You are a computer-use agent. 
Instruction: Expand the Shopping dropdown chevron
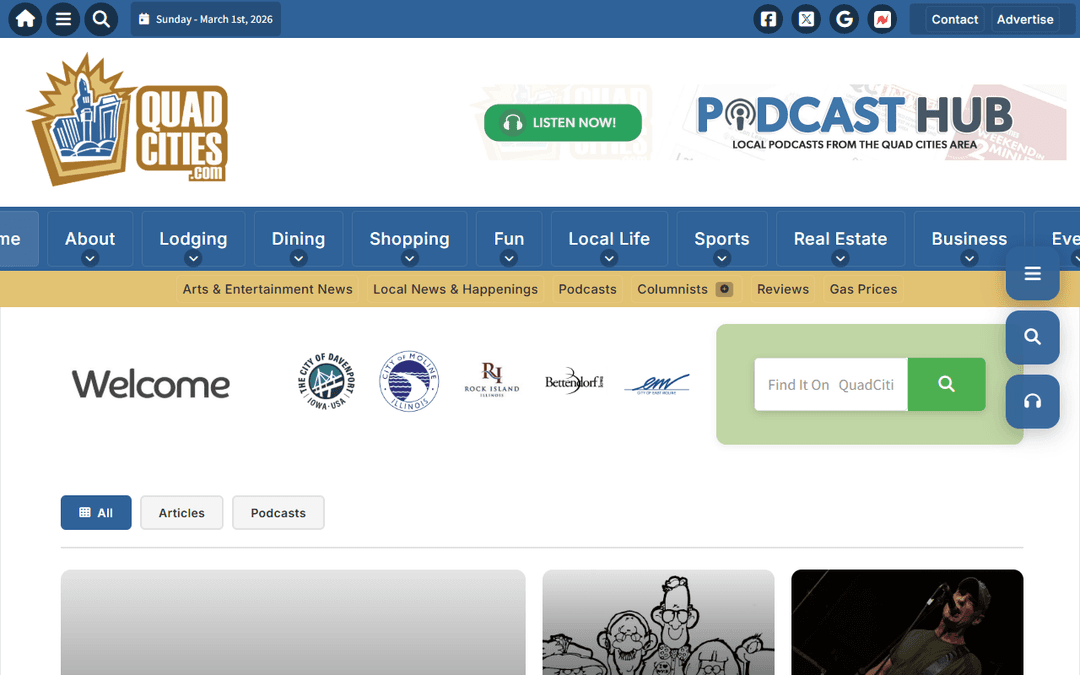coord(409,259)
